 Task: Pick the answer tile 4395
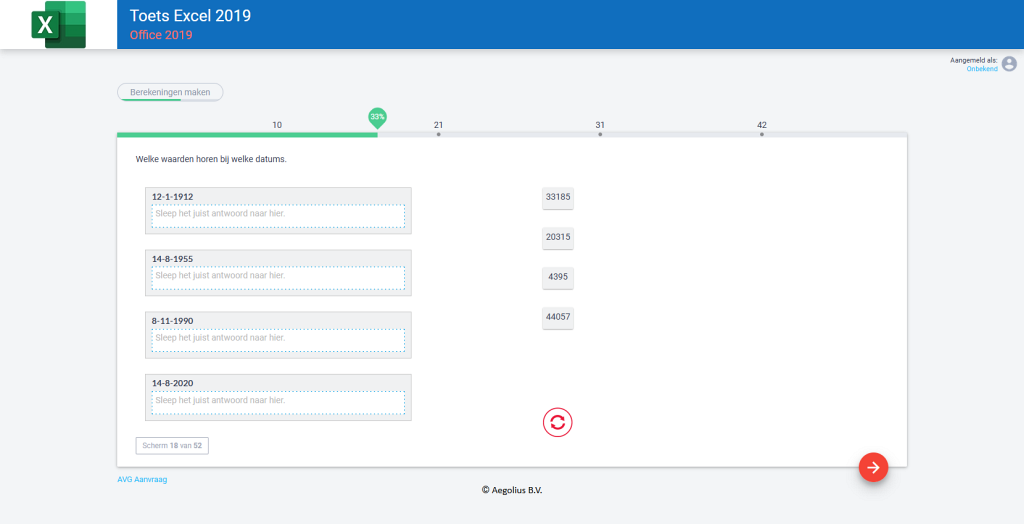pyautogui.click(x=558, y=277)
